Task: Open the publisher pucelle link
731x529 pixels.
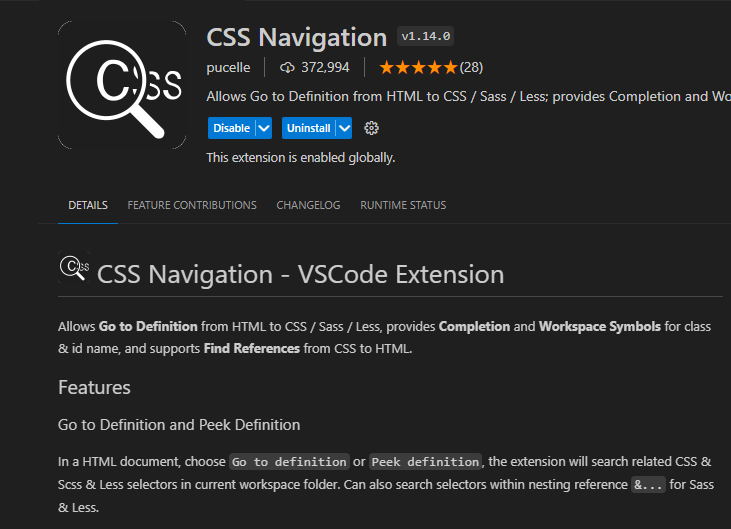Action: point(228,68)
